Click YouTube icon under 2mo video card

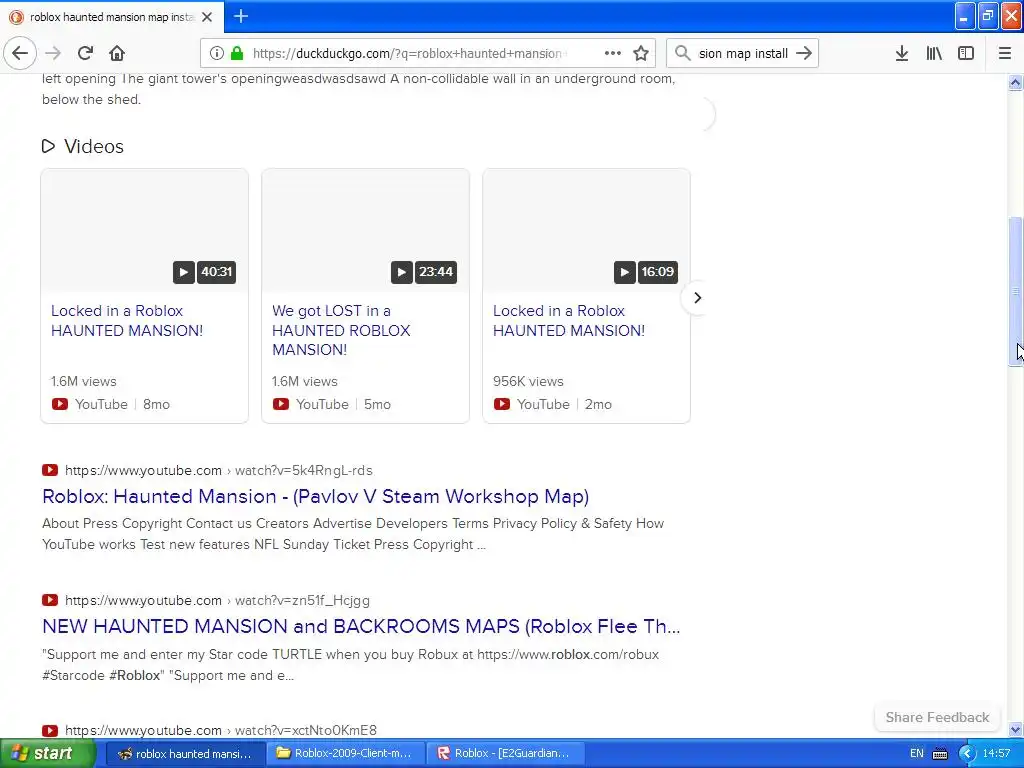click(x=502, y=404)
